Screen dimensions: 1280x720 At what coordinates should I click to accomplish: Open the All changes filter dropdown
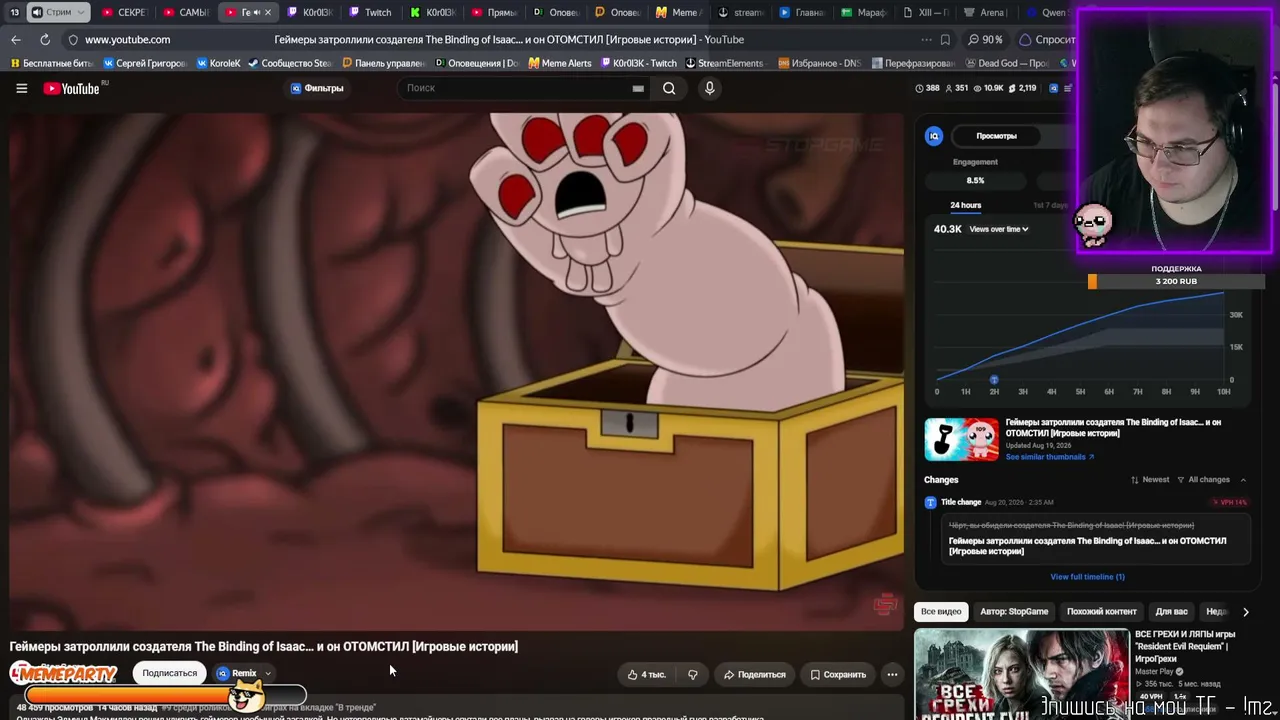tap(1203, 480)
